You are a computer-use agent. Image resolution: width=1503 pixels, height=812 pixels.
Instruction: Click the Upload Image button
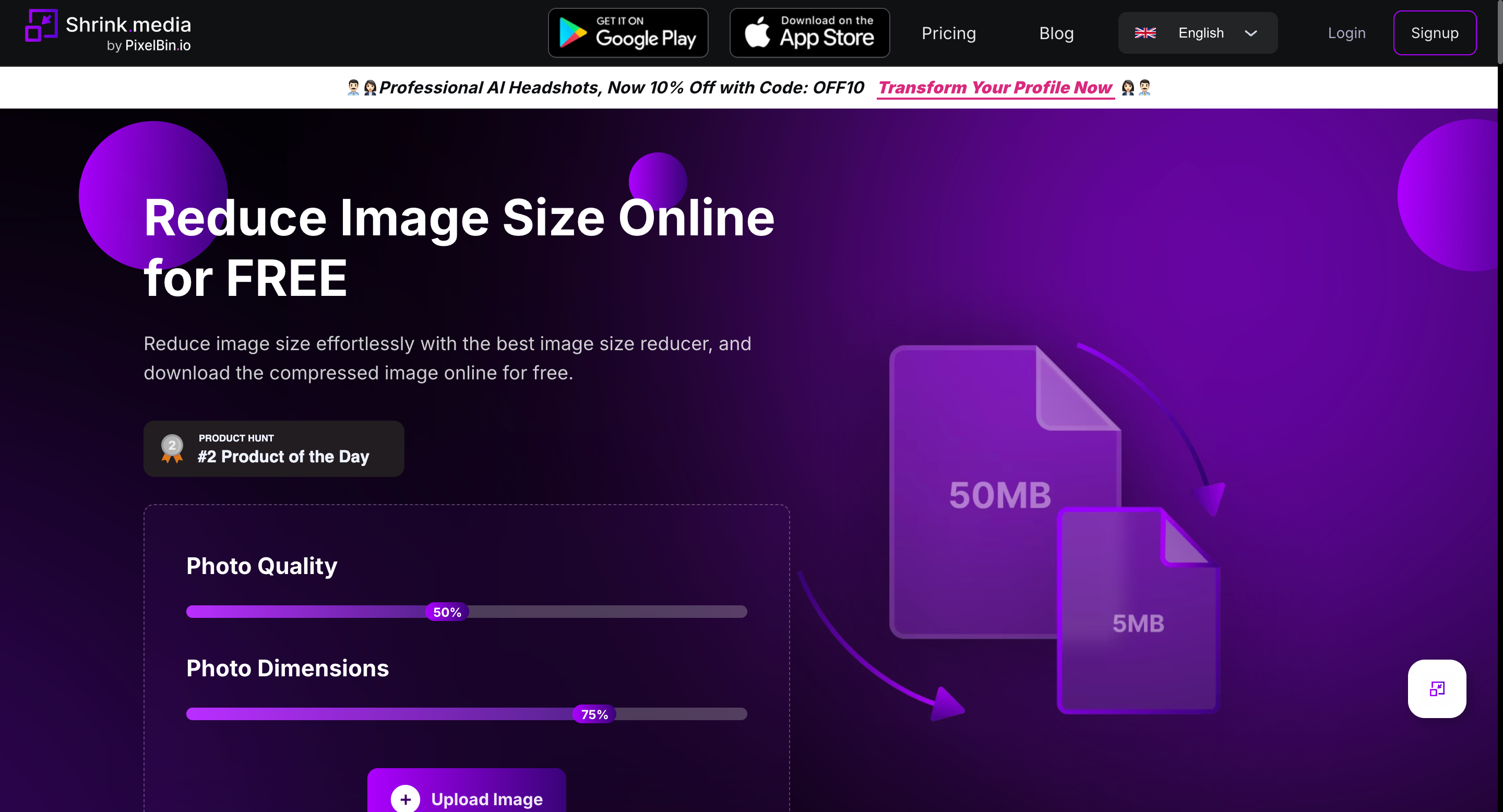pyautogui.click(x=485, y=798)
